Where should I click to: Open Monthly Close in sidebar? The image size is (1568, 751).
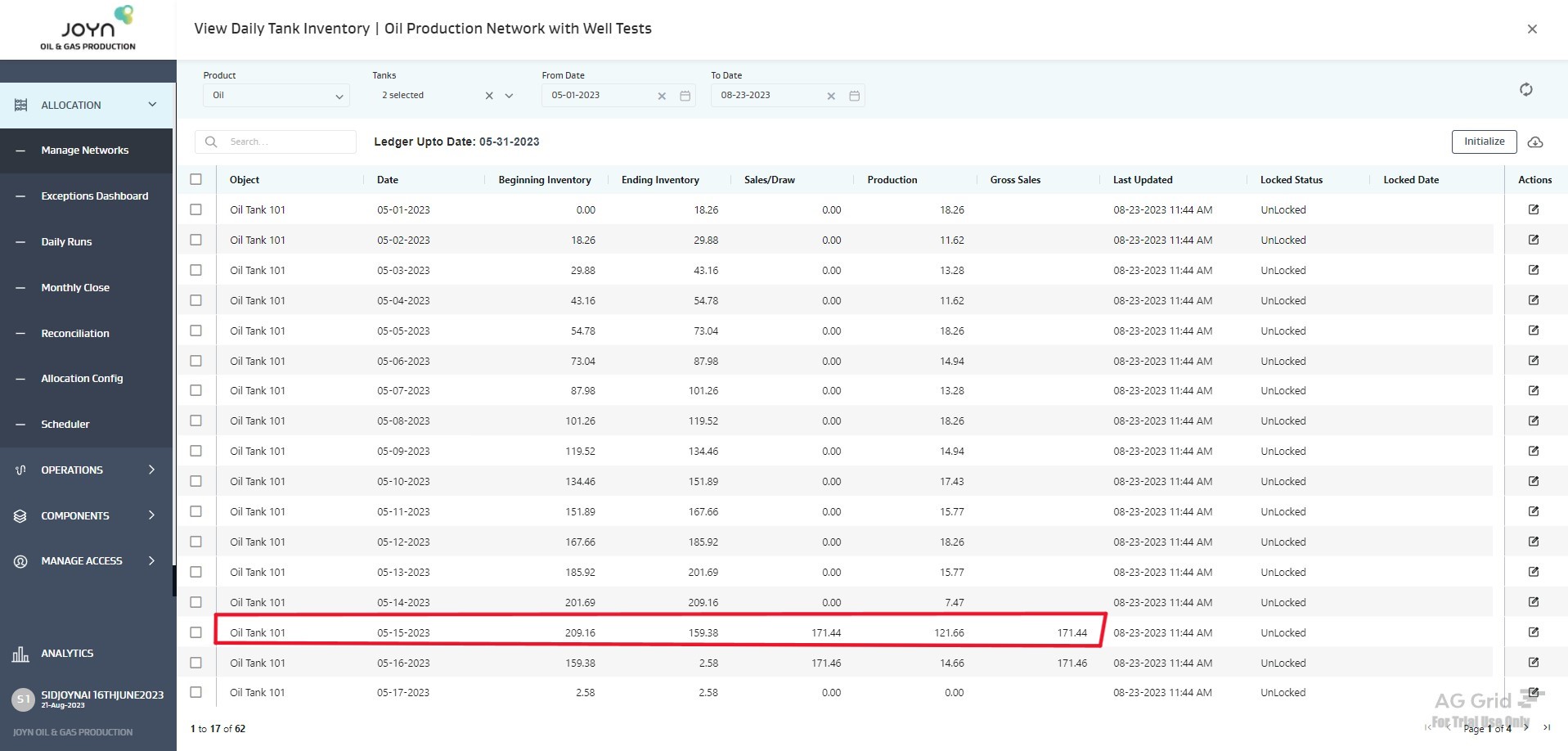point(75,287)
